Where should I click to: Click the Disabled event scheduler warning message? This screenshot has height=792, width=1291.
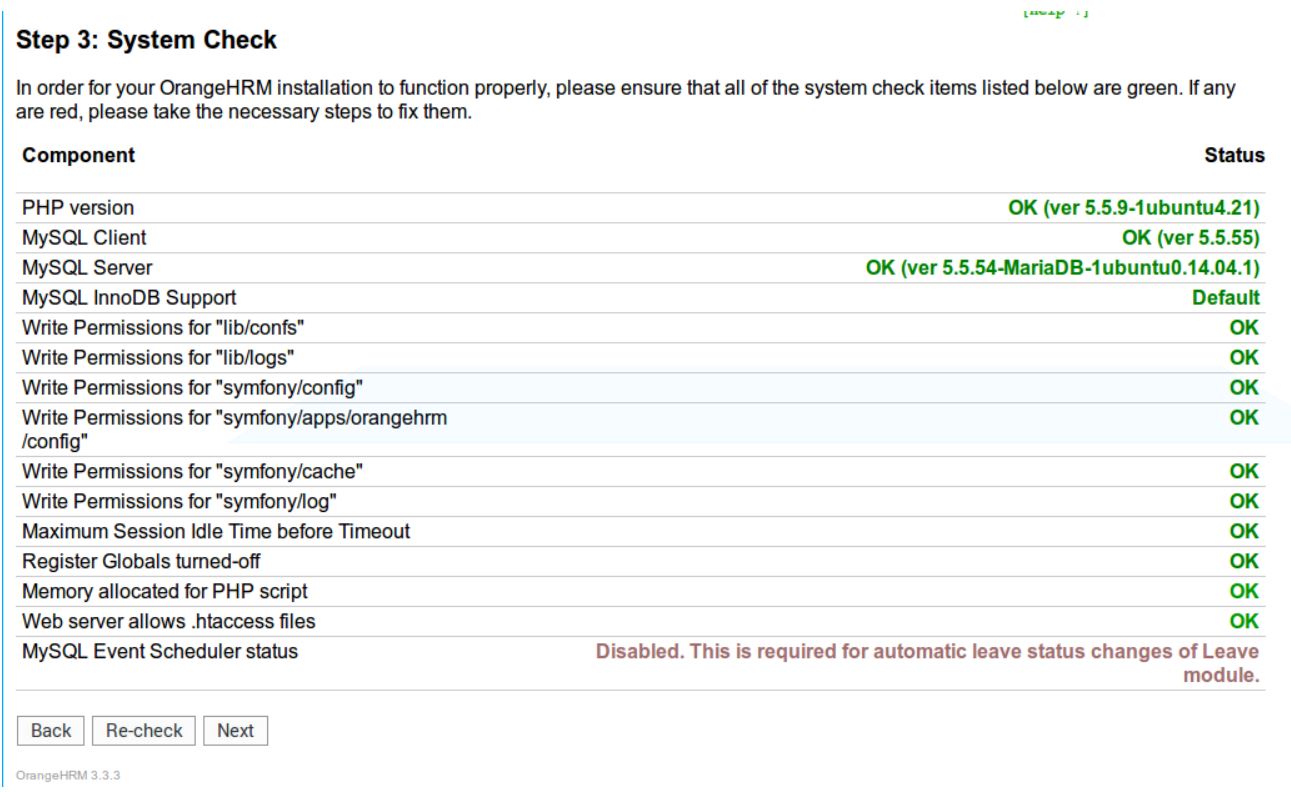pyautogui.click(x=927, y=662)
